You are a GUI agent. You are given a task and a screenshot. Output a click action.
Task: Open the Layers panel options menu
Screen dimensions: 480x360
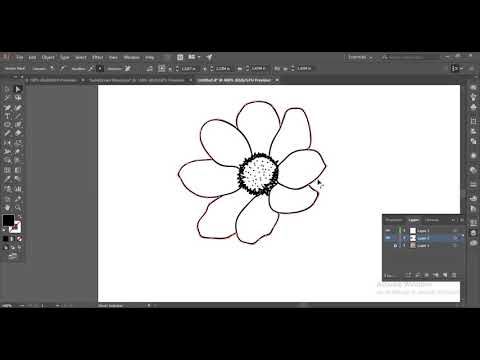tap(462, 220)
